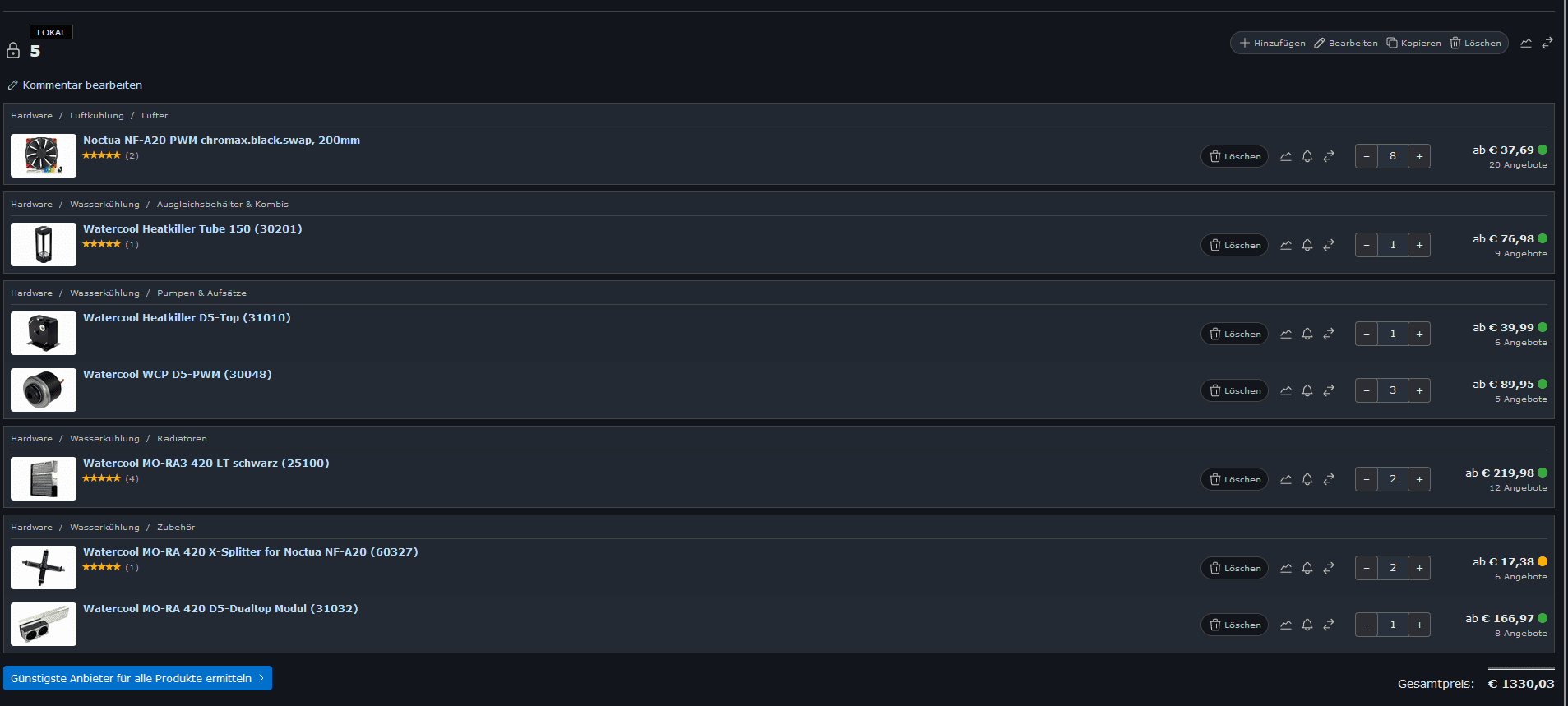Image resolution: width=1568 pixels, height=706 pixels.
Task: Open Watercool Heatkiller Tube 150 product link
Action: [192, 229]
